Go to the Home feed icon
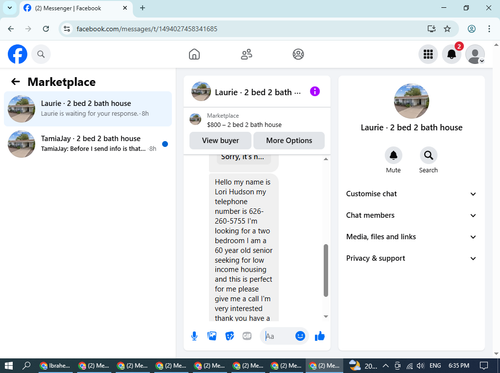The width and height of the screenshot is (500, 373). 194,54
